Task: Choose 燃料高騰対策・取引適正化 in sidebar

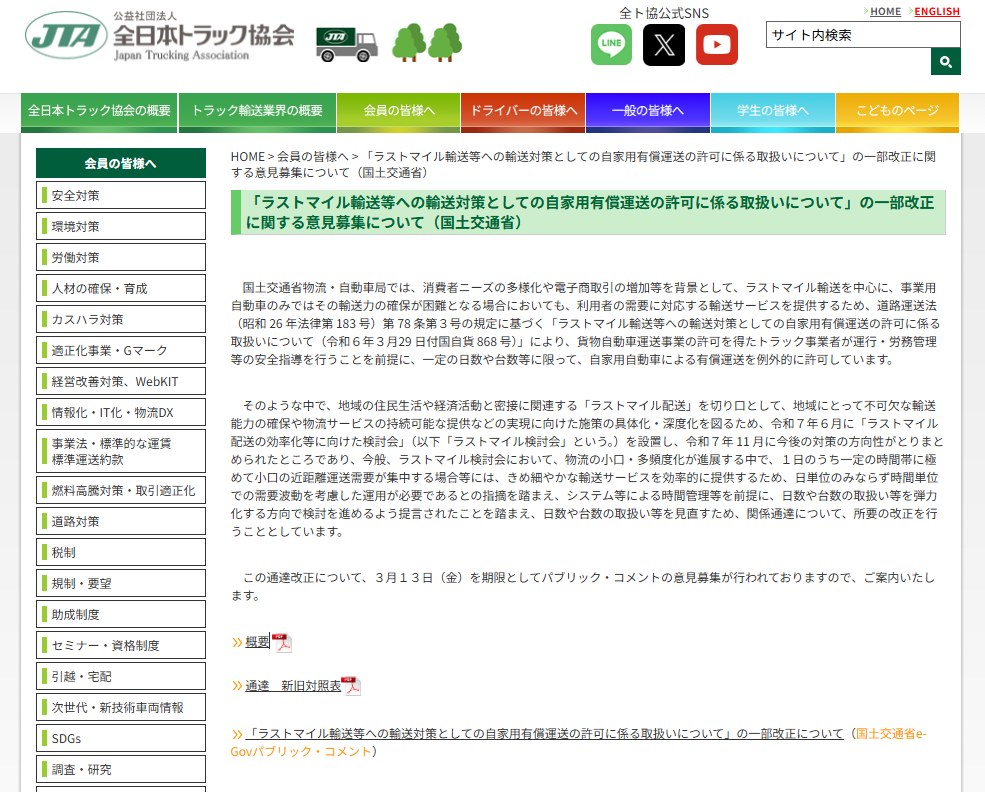Action: click(x=121, y=490)
